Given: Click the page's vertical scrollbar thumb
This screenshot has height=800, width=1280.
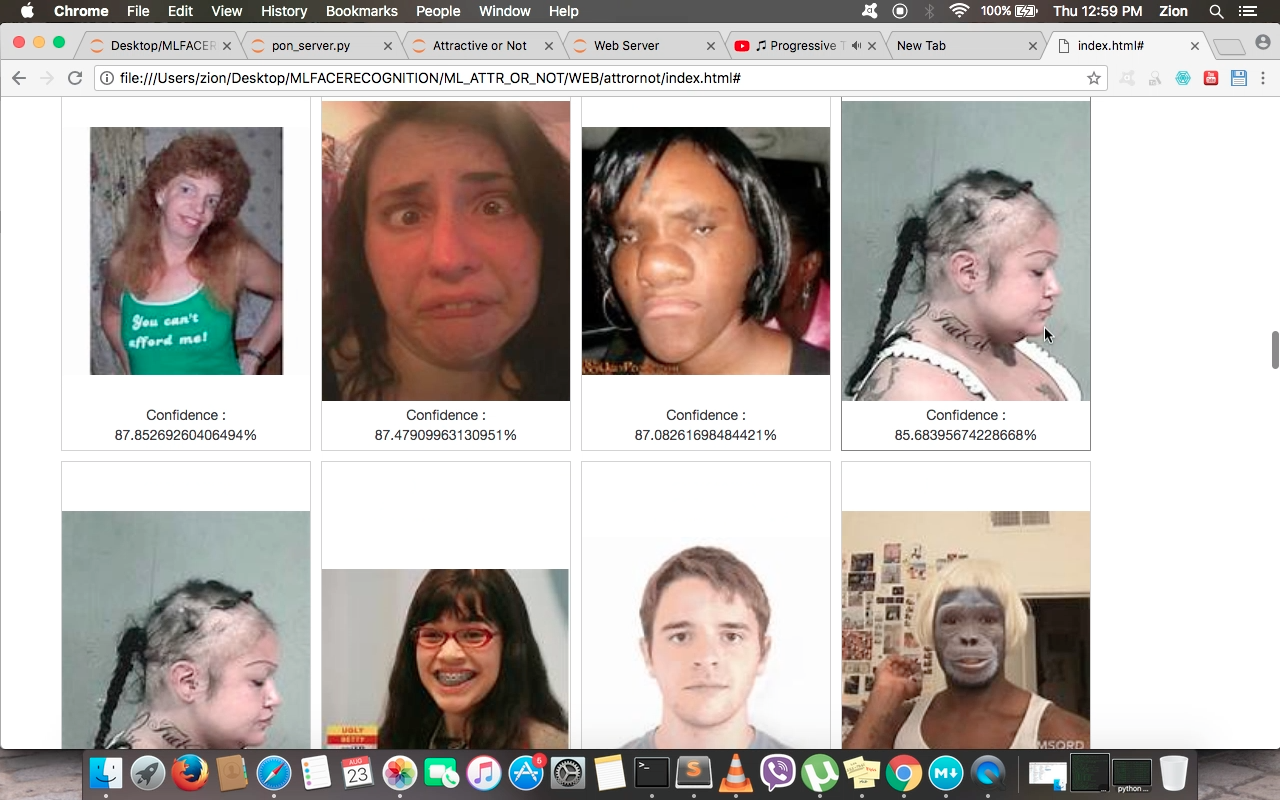Looking at the screenshot, I should 1274,350.
